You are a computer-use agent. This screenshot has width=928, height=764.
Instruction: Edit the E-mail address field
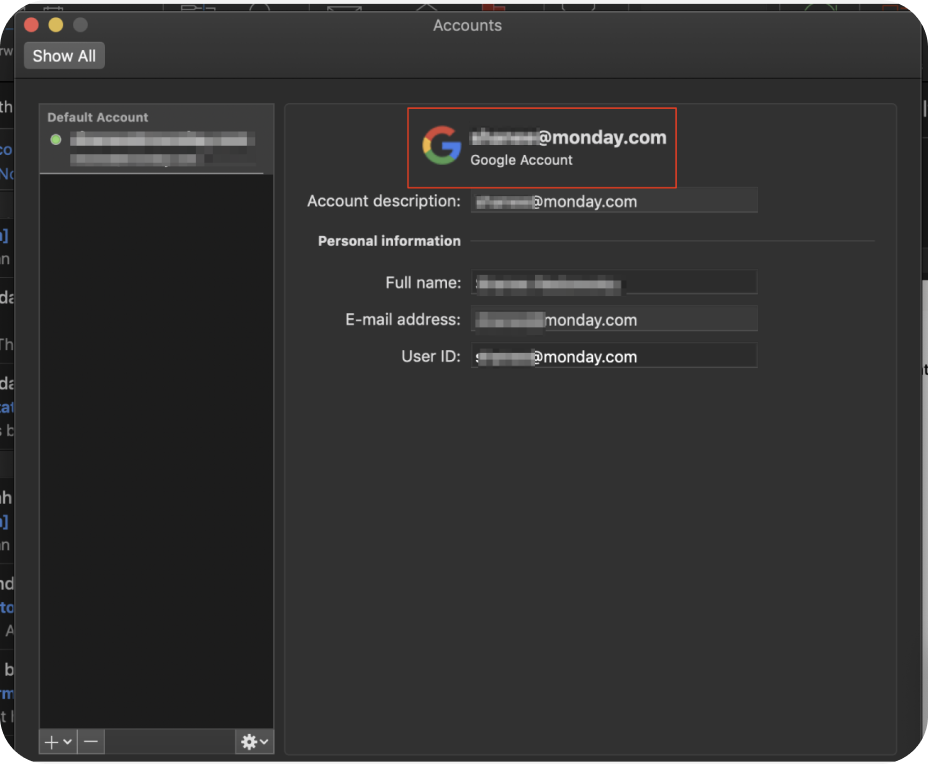(614, 320)
